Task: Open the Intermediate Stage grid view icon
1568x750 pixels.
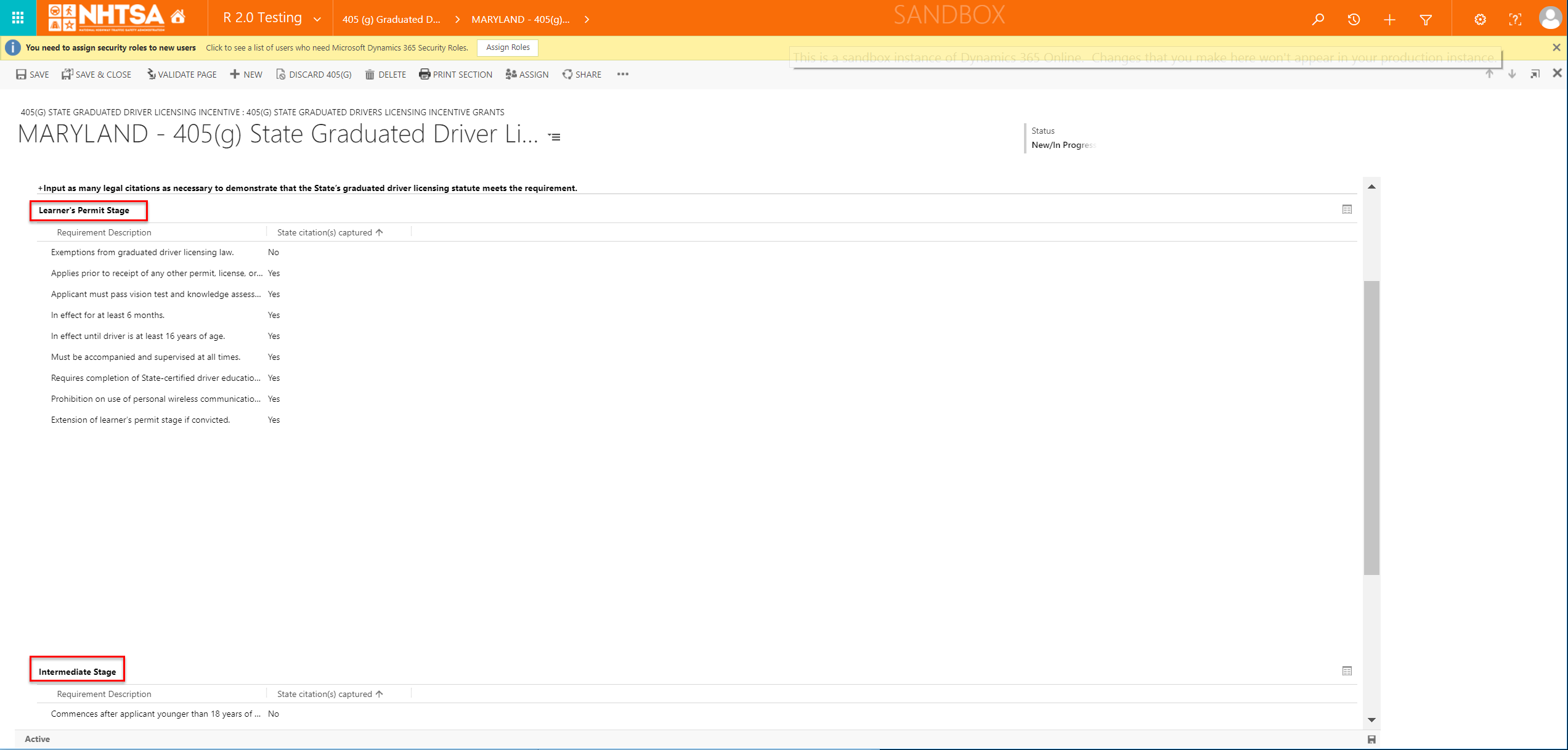Action: [x=1347, y=671]
